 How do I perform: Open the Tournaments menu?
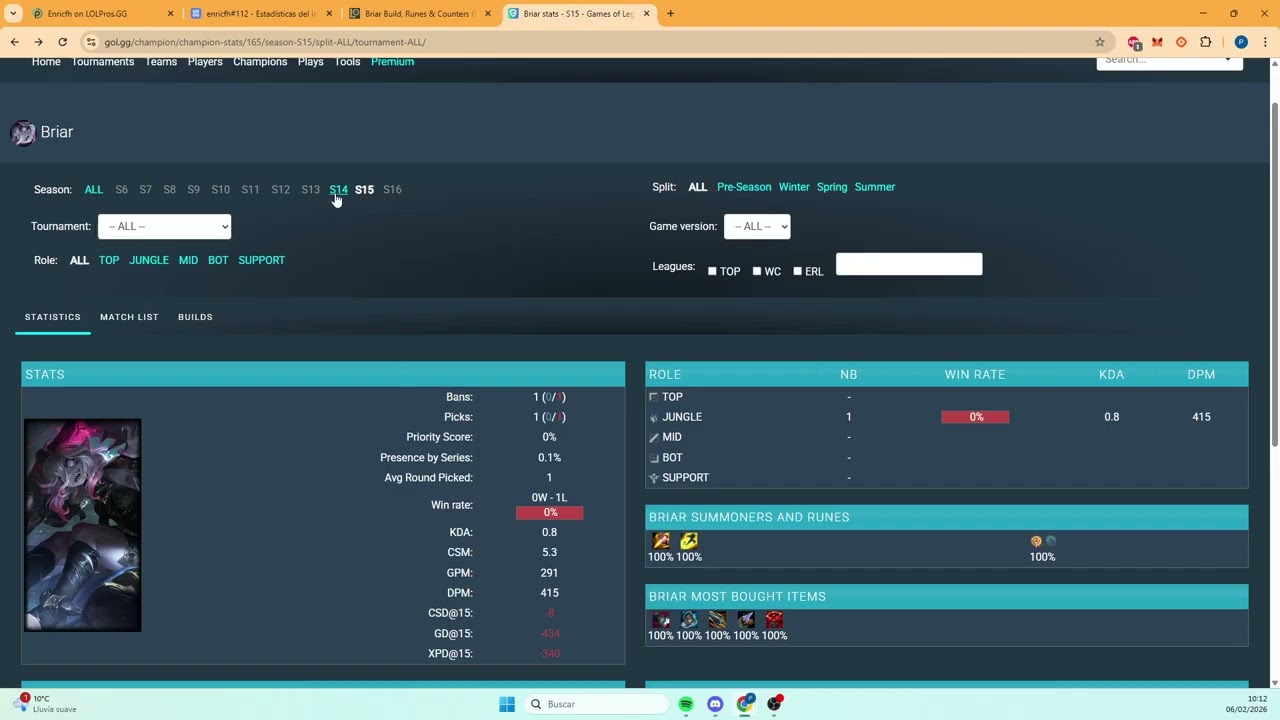click(103, 62)
